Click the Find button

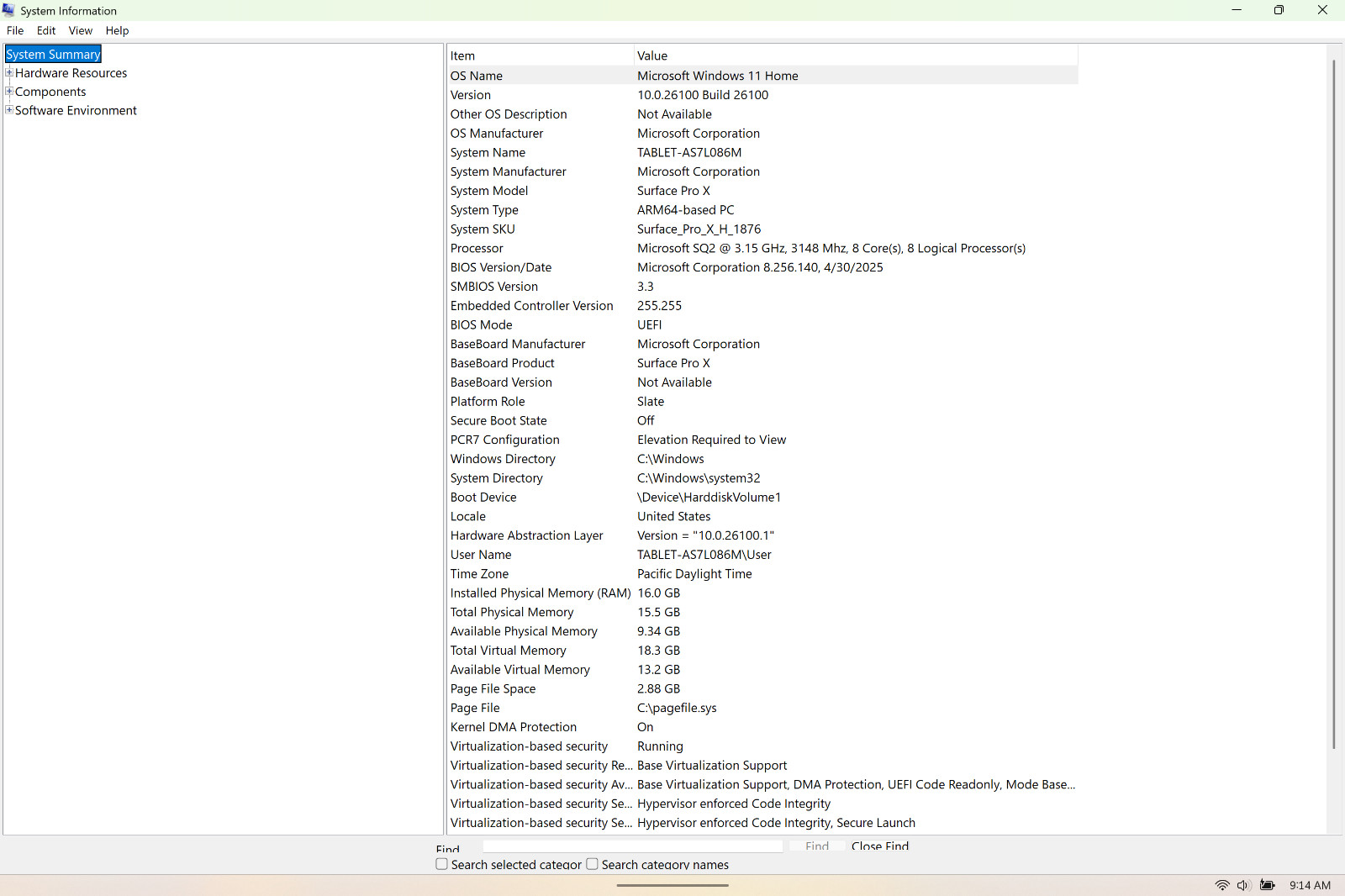click(816, 846)
